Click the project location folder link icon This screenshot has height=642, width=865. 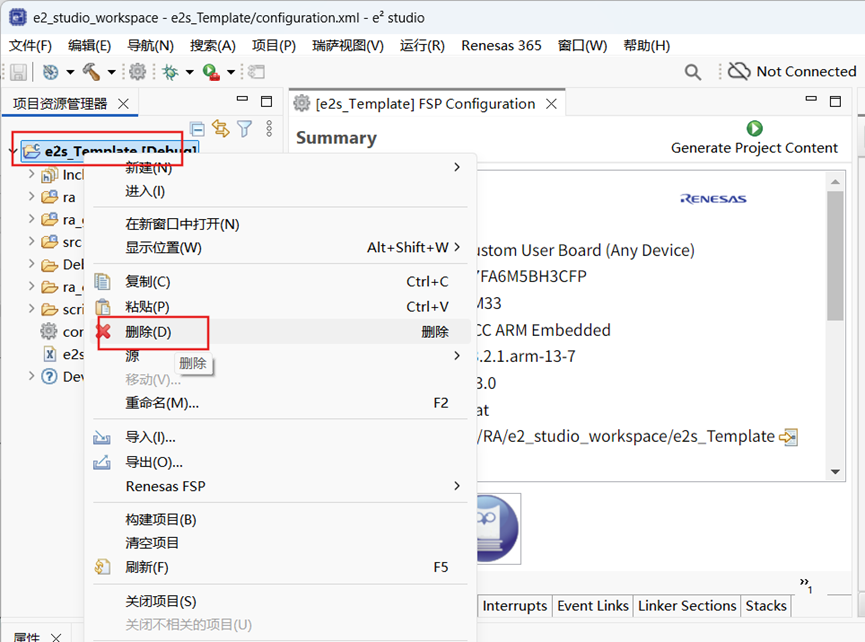pos(788,437)
